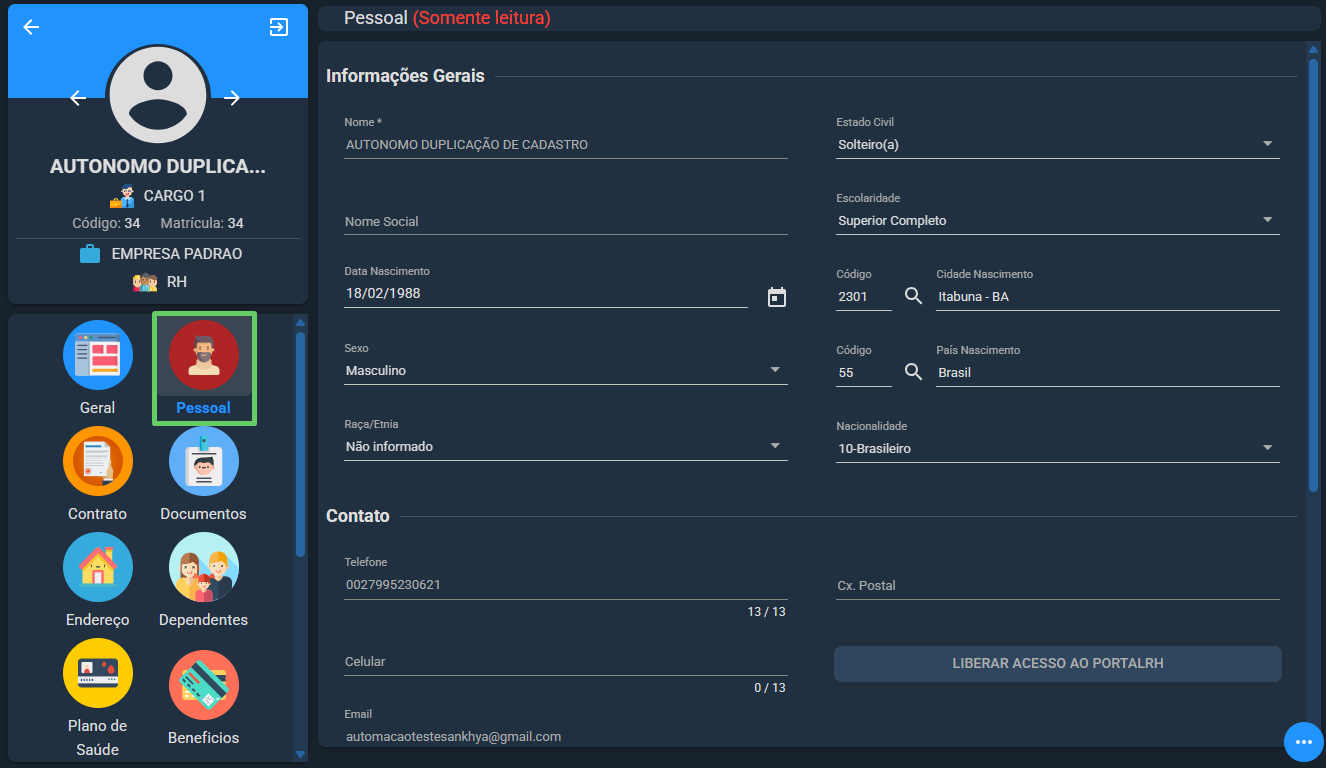1326x768 pixels.
Task: Expand the Escolaridade dropdown
Action: coord(1268,220)
